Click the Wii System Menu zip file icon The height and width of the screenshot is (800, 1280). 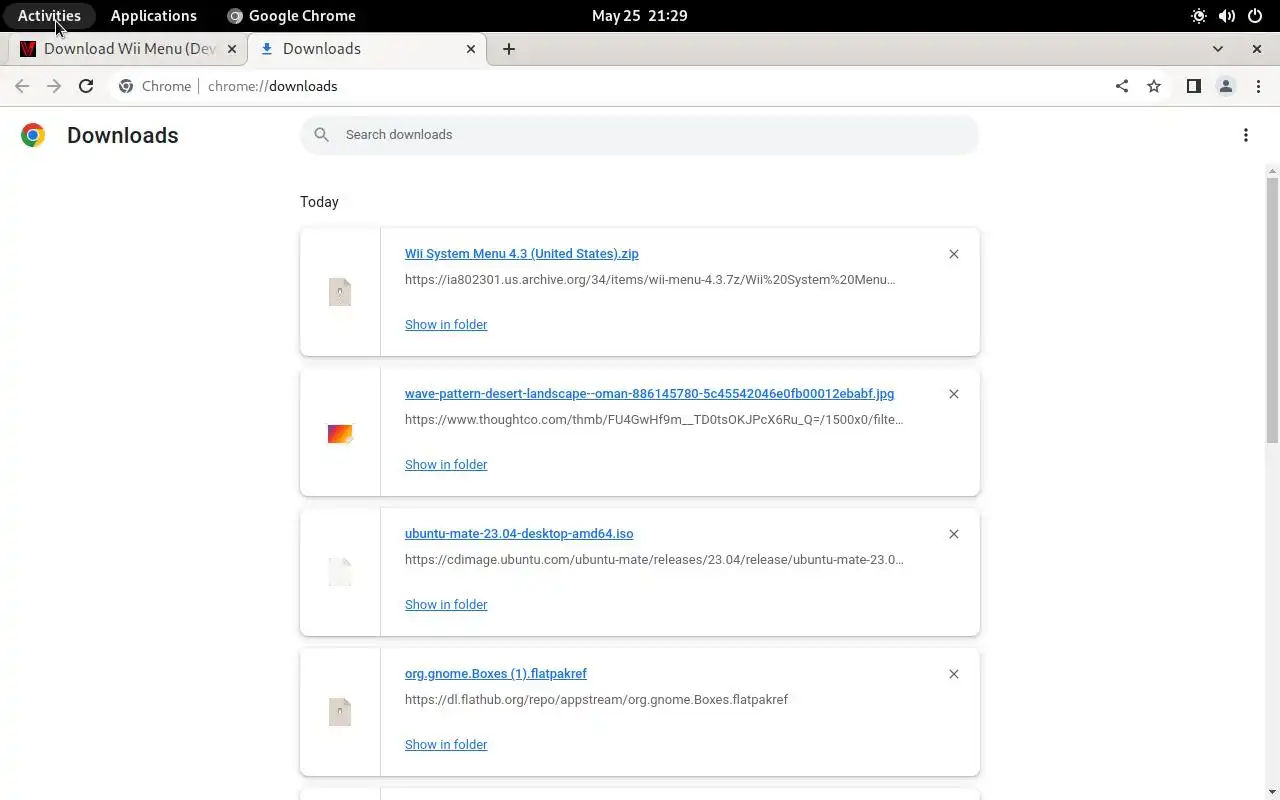(340, 292)
